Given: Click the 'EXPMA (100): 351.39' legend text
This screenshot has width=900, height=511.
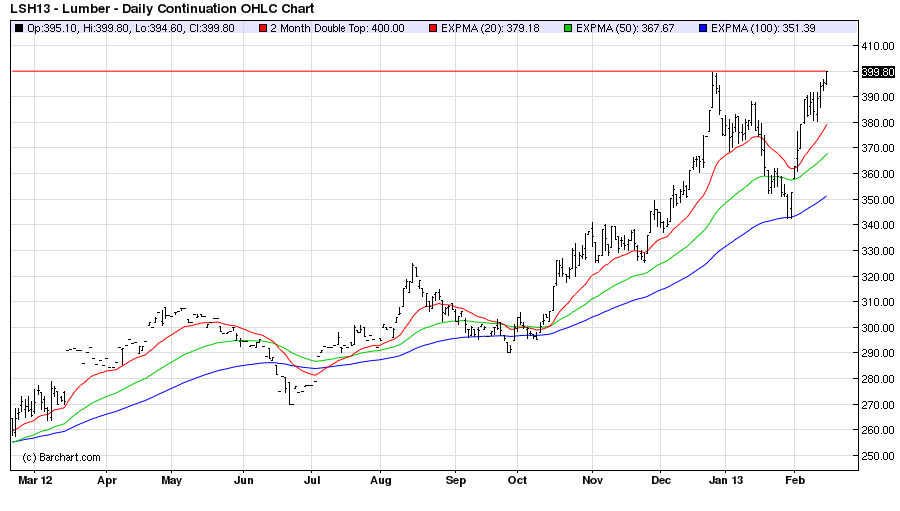Looking at the screenshot, I should [763, 28].
